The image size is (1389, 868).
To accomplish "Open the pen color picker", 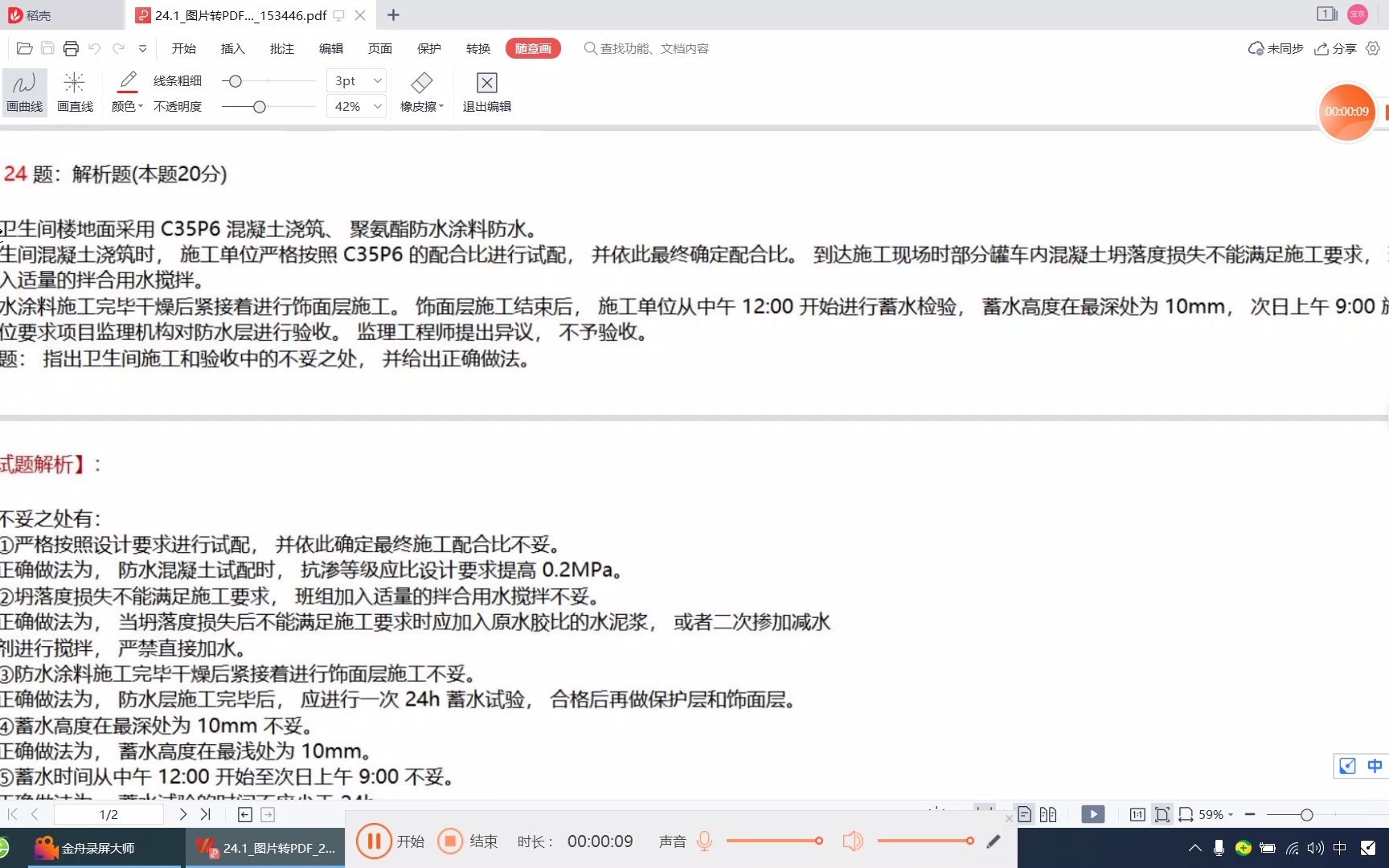I will pos(127,92).
